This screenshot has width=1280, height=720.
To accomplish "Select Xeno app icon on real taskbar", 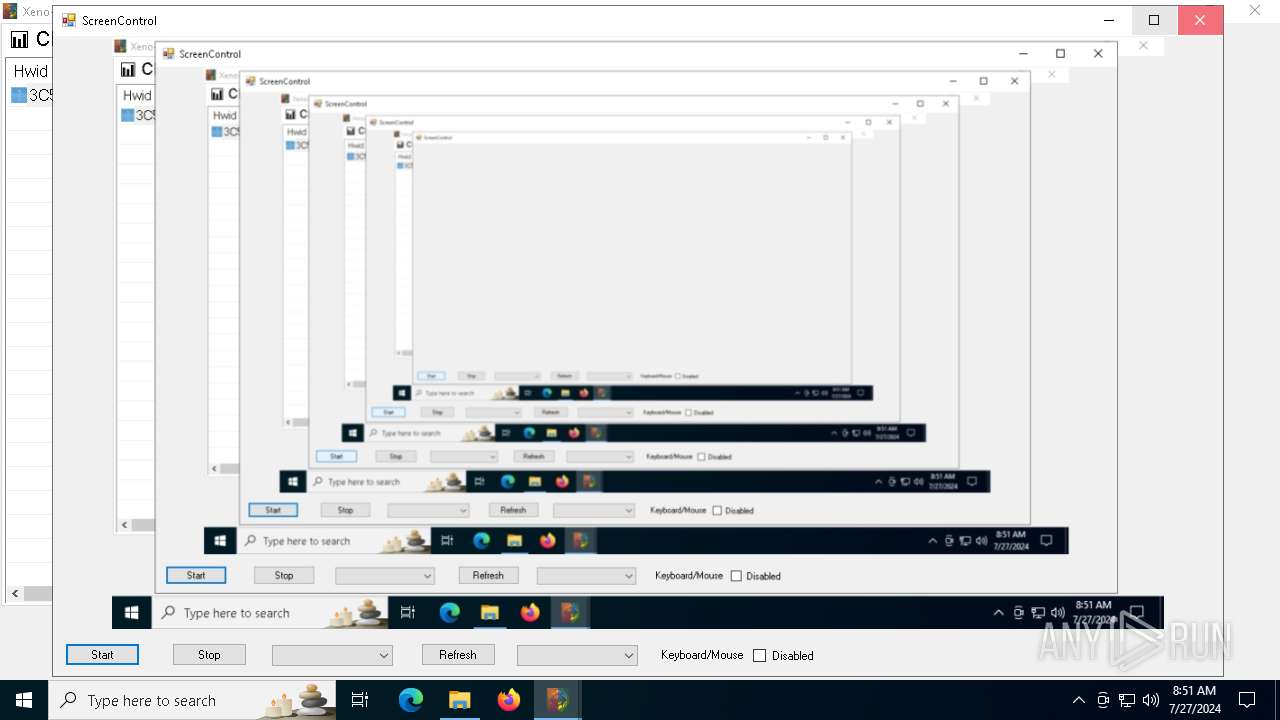I will pyautogui.click(x=557, y=700).
